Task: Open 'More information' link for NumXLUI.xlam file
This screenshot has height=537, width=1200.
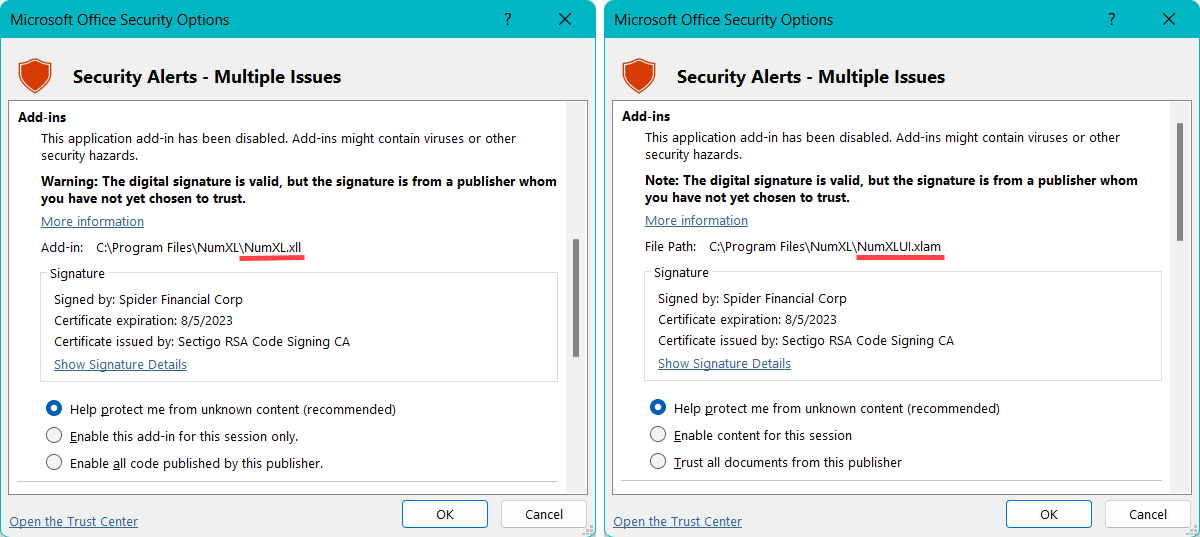Action: [x=696, y=220]
